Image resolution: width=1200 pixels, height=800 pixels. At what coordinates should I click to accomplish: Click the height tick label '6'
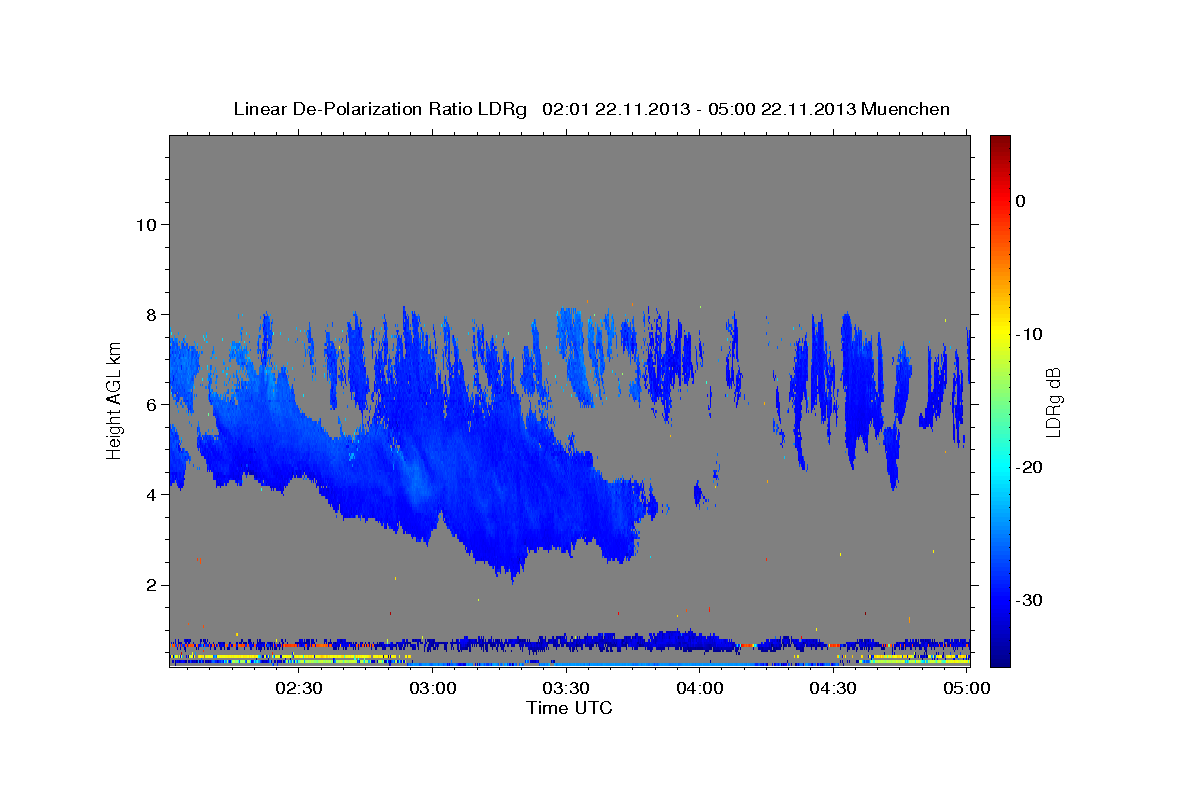[151, 404]
